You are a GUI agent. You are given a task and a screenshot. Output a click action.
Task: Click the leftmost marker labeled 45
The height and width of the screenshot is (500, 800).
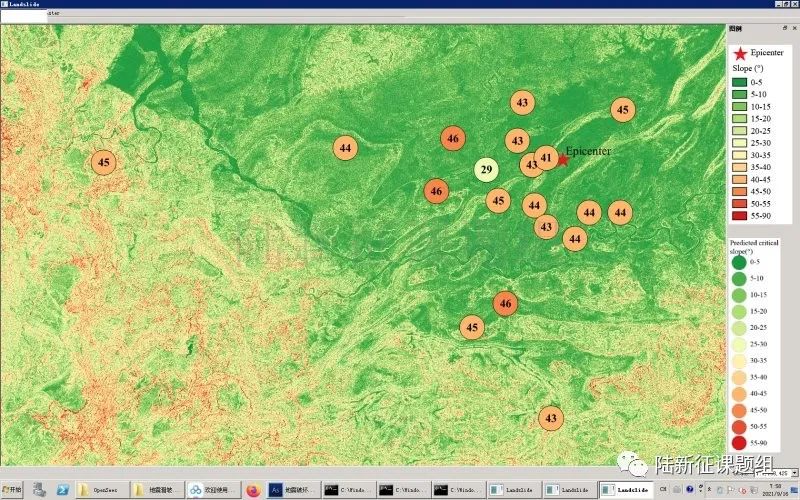104,162
